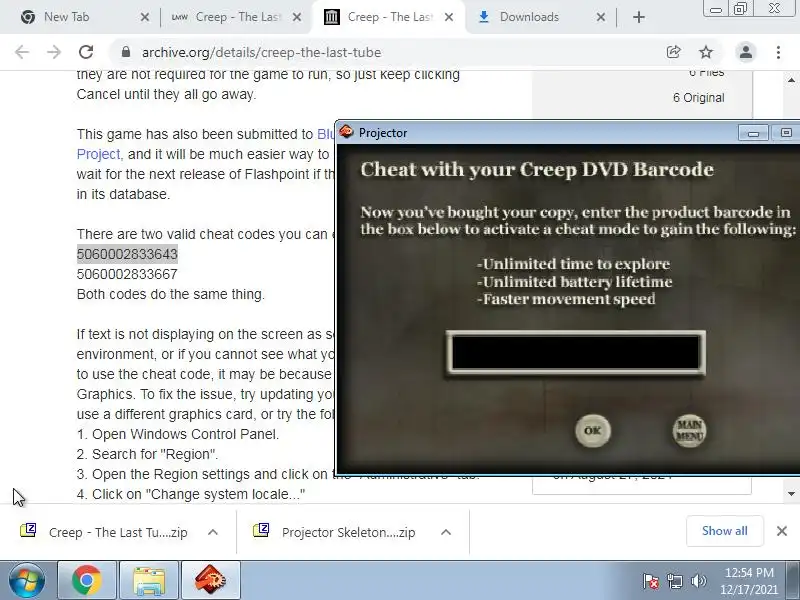Click the barcode entry box in Projector
The image size is (800, 600).
576,352
